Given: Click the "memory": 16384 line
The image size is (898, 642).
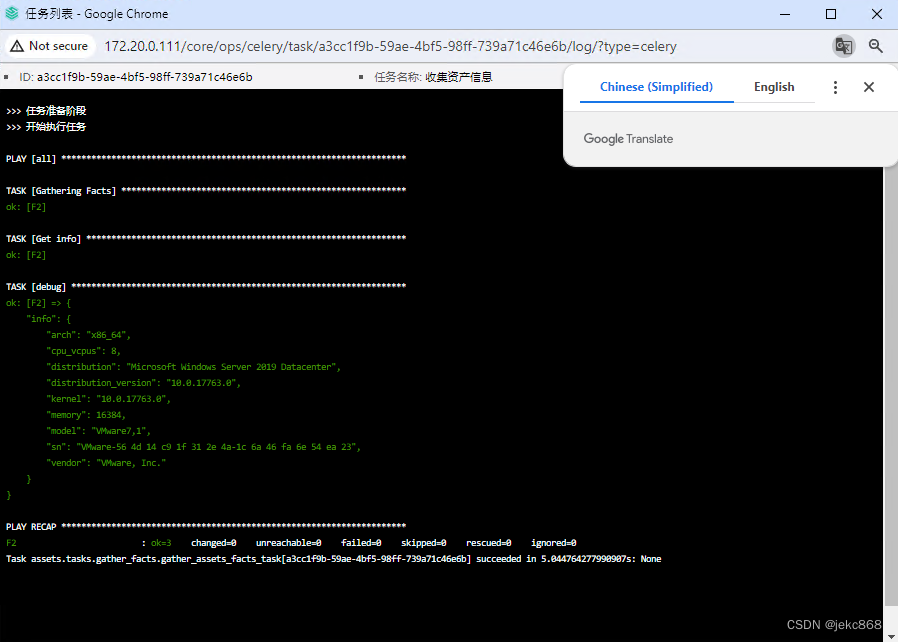Looking at the screenshot, I should [86, 415].
